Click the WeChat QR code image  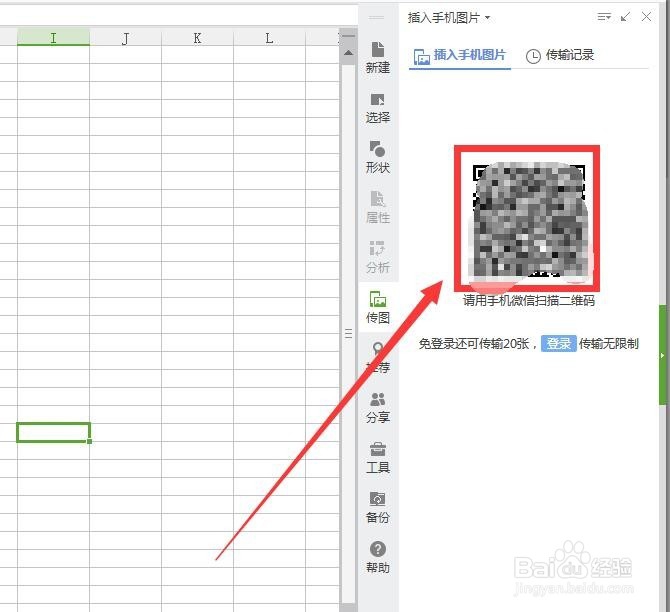(x=529, y=219)
